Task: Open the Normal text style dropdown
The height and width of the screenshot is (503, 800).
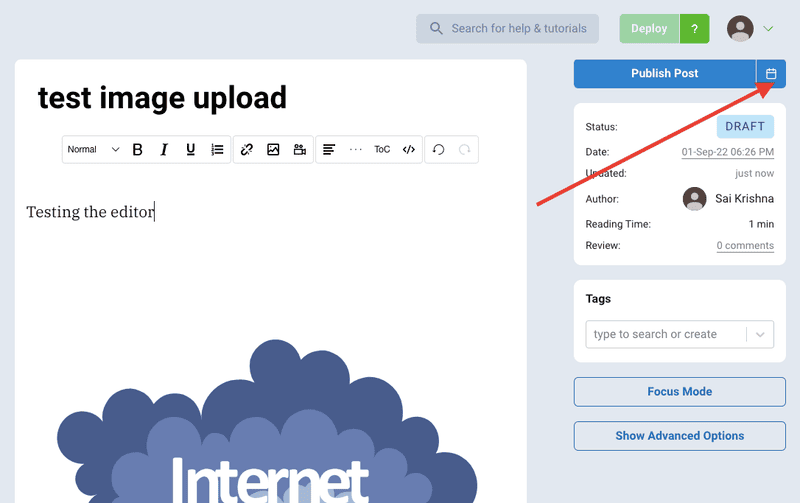Action: click(93, 150)
